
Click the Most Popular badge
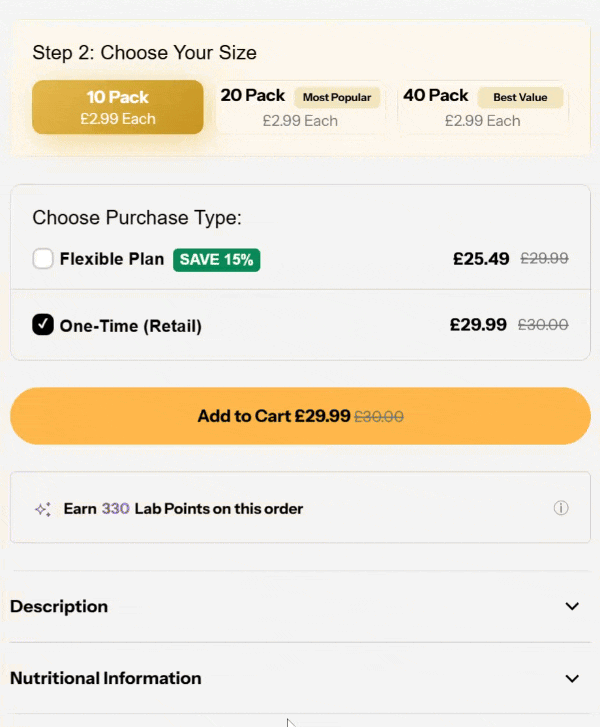[x=337, y=97]
